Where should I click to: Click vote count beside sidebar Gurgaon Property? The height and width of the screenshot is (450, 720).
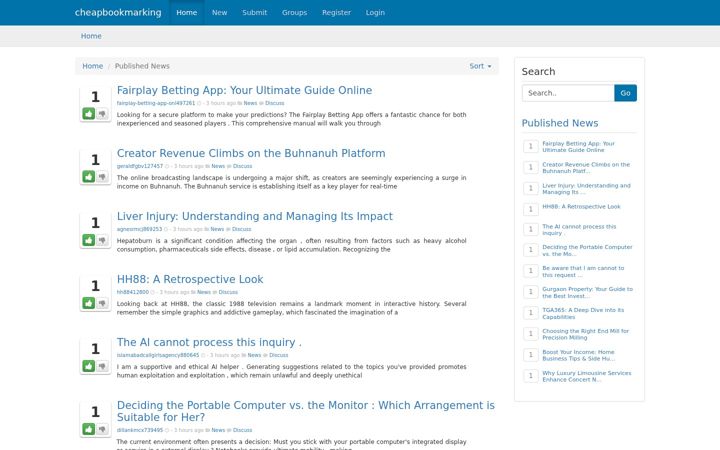pos(531,292)
